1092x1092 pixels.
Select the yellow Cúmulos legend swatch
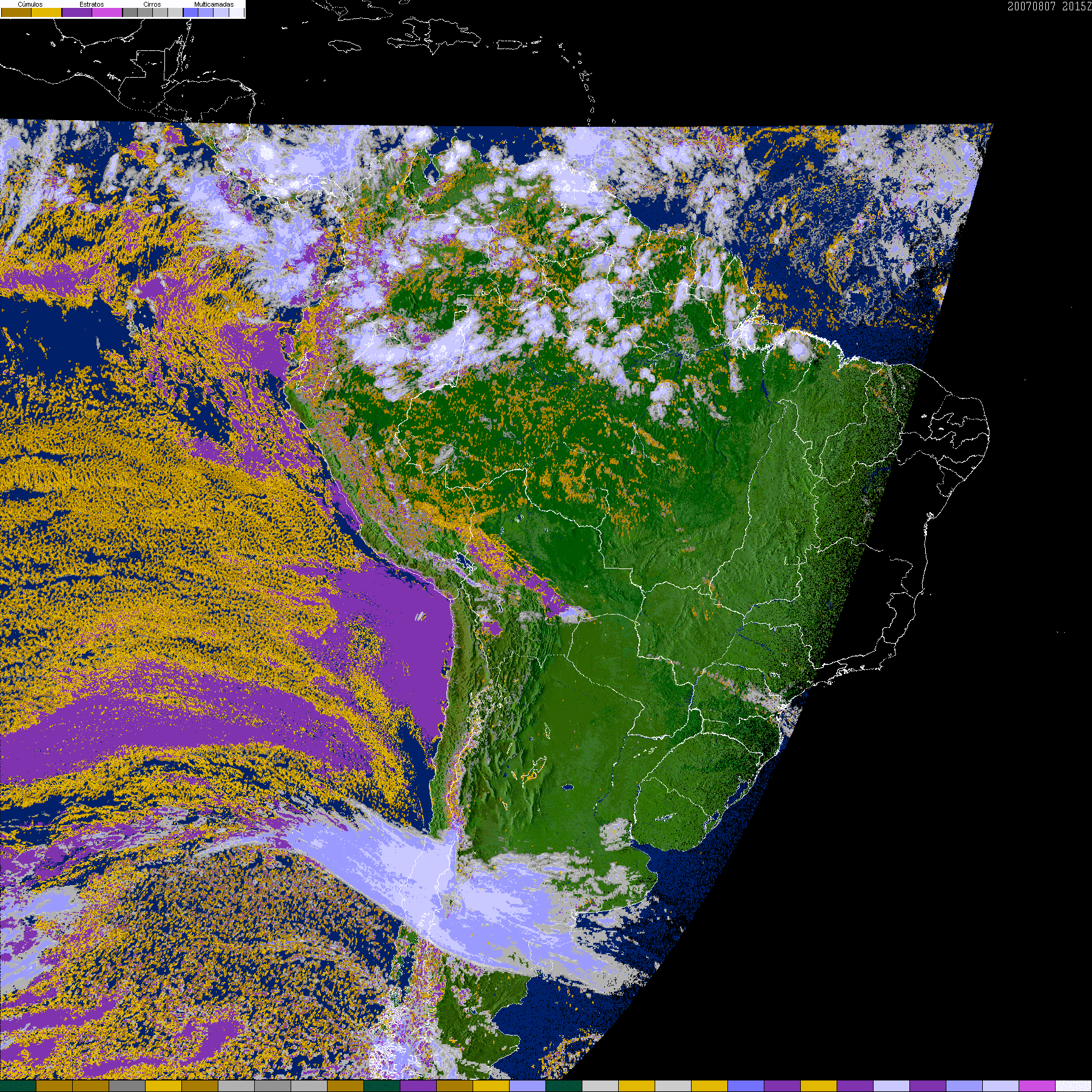coord(47,12)
